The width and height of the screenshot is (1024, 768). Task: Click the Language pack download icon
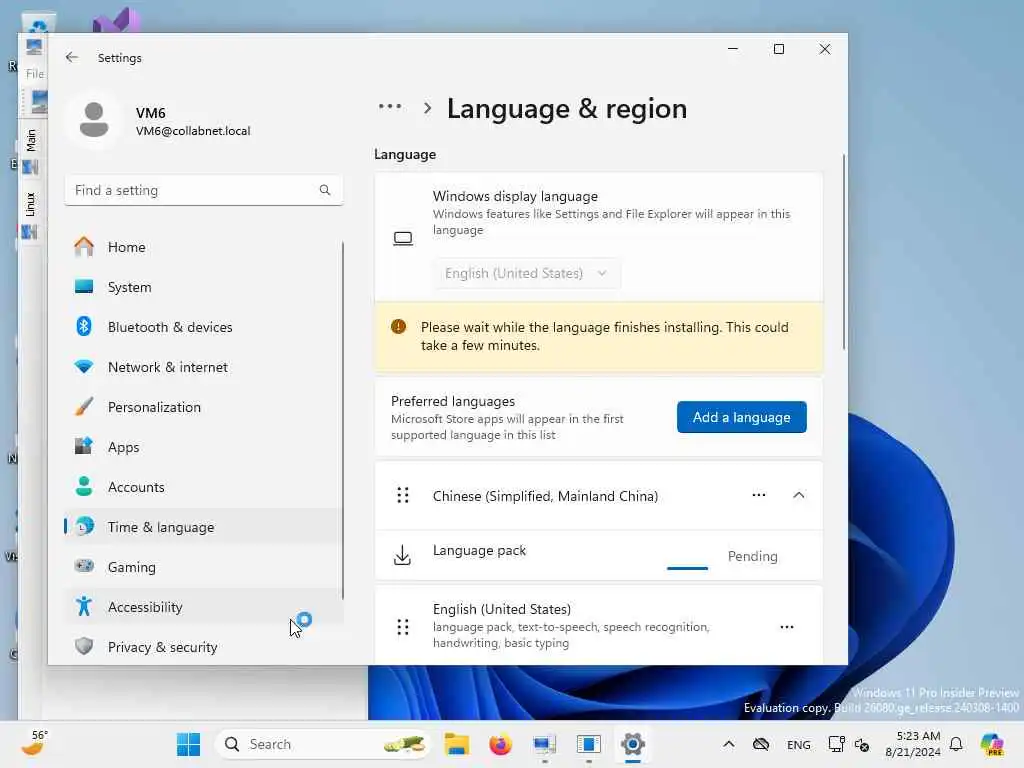point(403,555)
